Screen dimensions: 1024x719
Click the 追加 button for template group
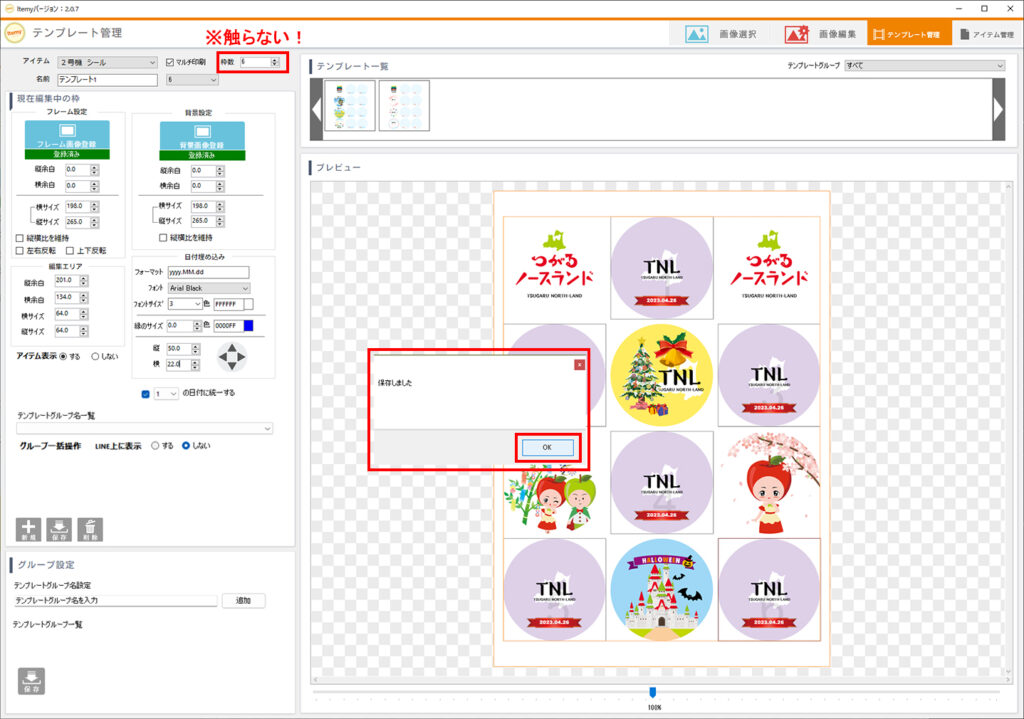[x=243, y=601]
